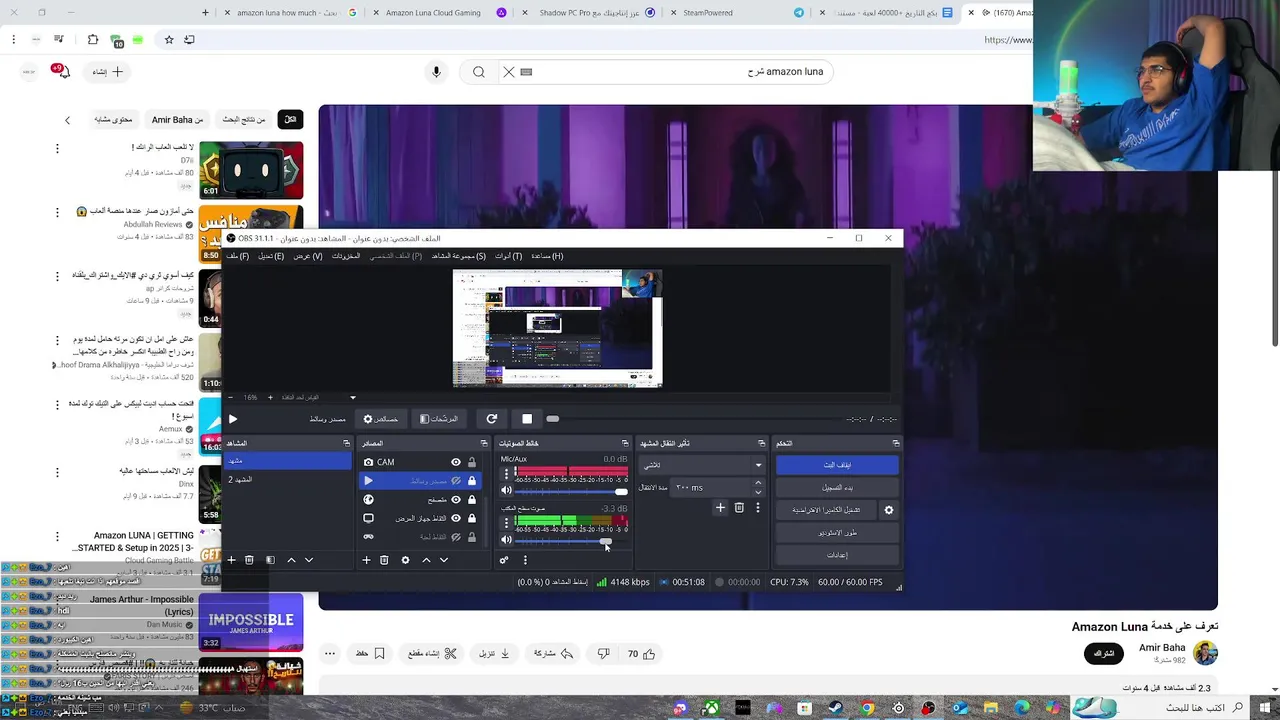Open audio mixer menu three-dot icon

coord(525,560)
